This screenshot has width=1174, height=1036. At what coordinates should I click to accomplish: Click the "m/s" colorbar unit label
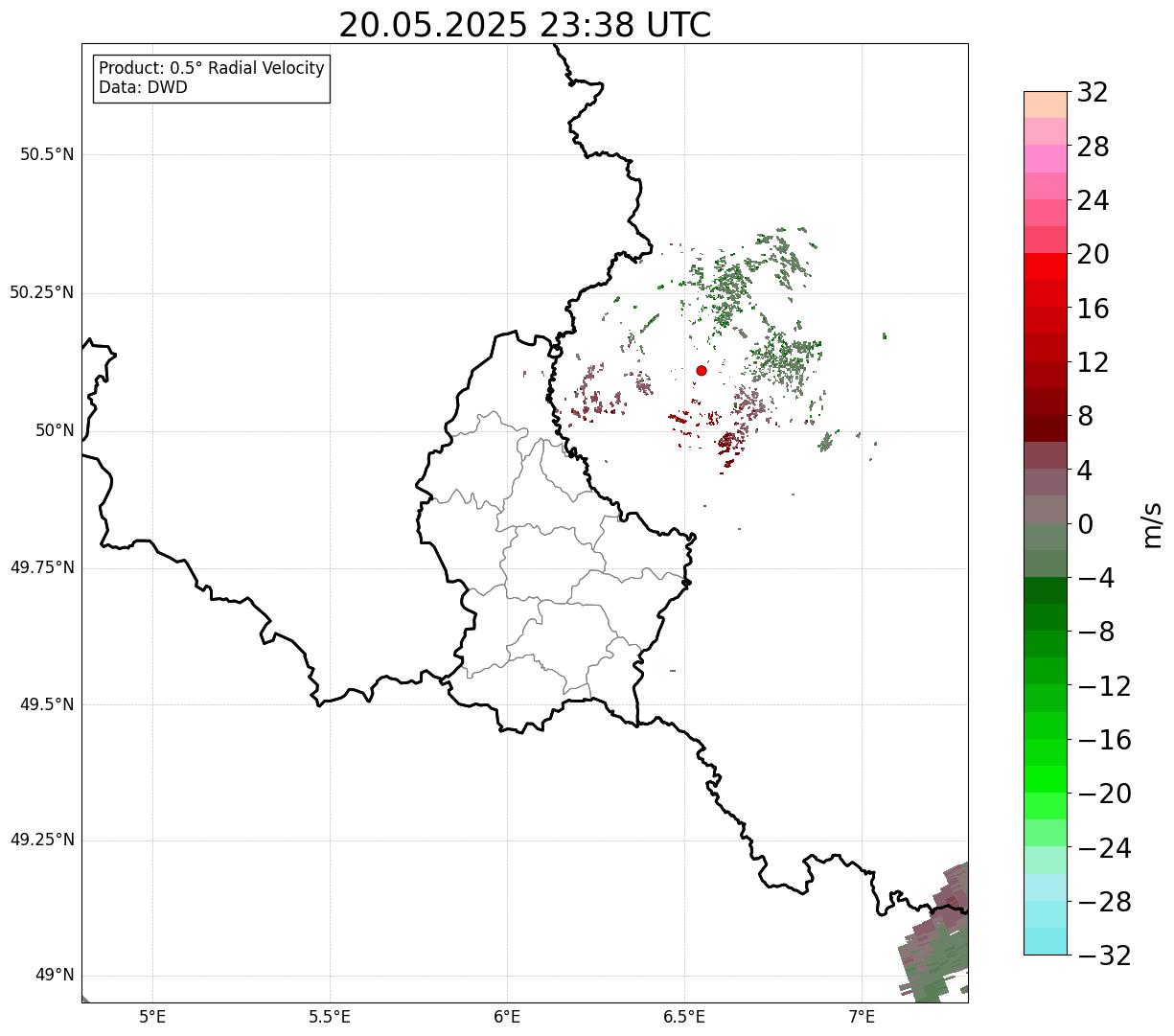coord(1152,524)
